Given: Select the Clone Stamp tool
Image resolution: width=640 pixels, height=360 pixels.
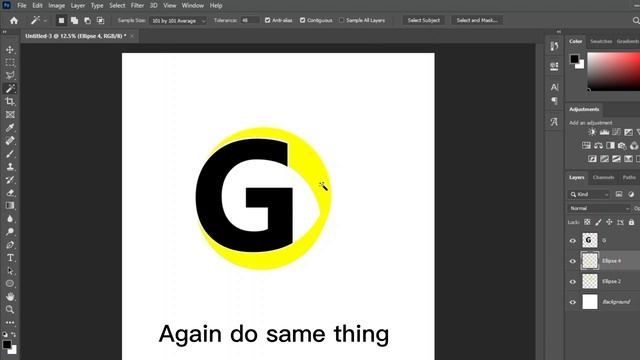Looking at the screenshot, I should coord(10,167).
